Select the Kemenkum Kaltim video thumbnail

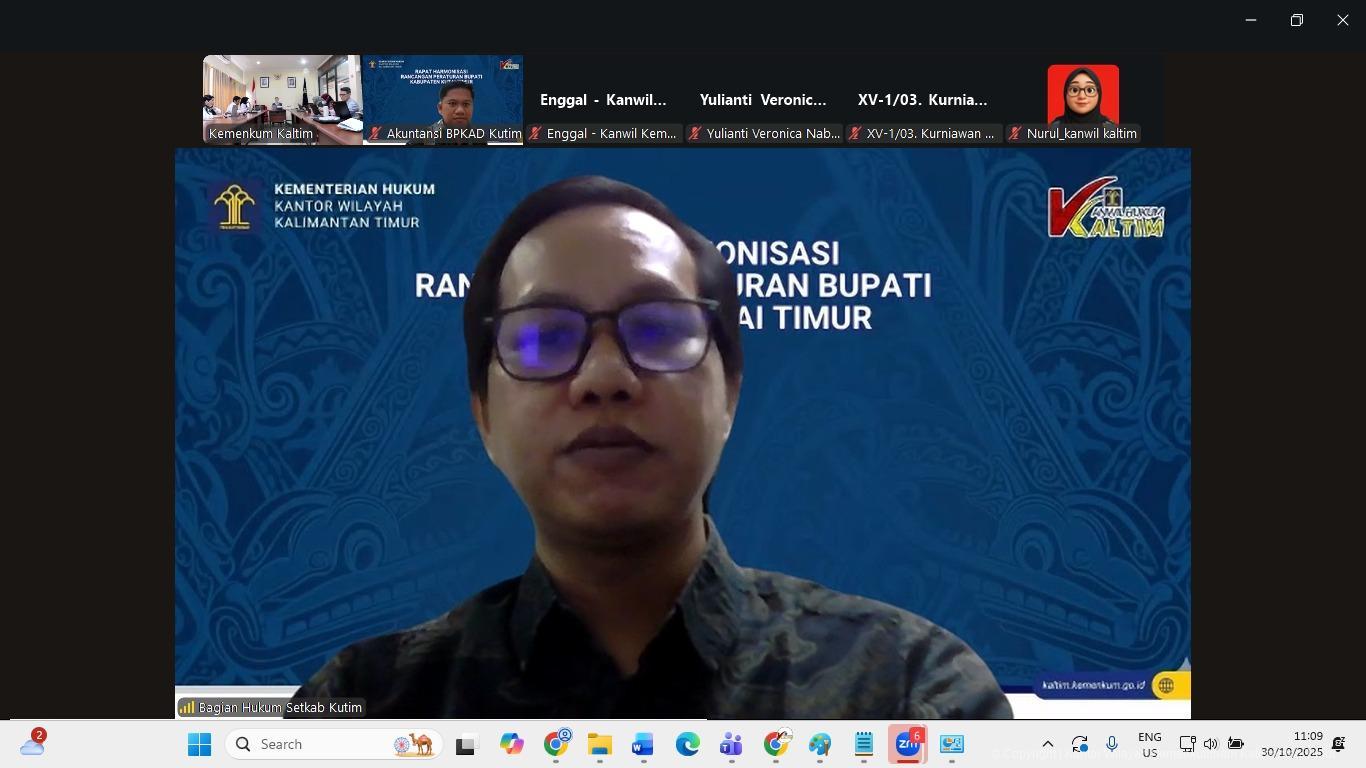click(x=282, y=100)
